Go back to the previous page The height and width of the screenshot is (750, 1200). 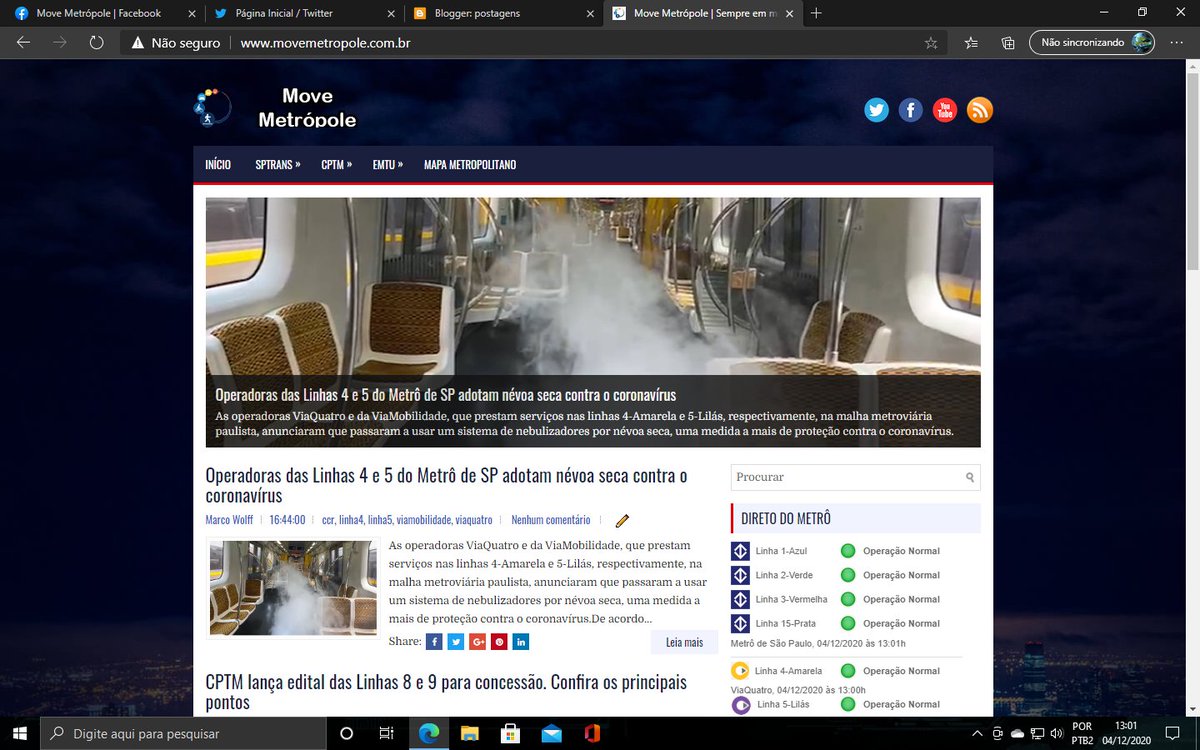pyautogui.click(x=23, y=43)
